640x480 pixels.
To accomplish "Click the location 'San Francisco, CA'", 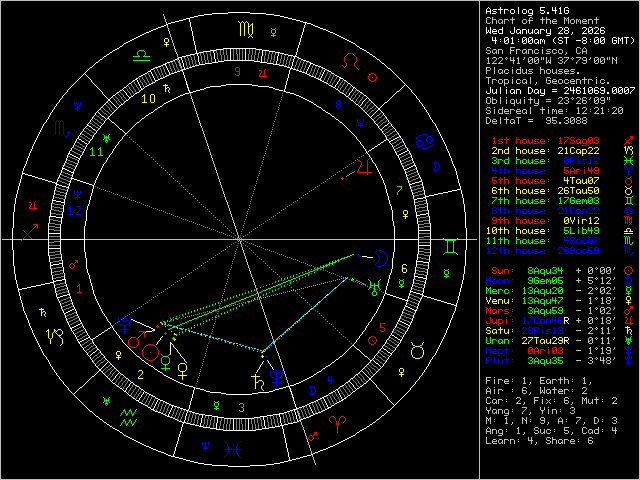I will point(536,51).
